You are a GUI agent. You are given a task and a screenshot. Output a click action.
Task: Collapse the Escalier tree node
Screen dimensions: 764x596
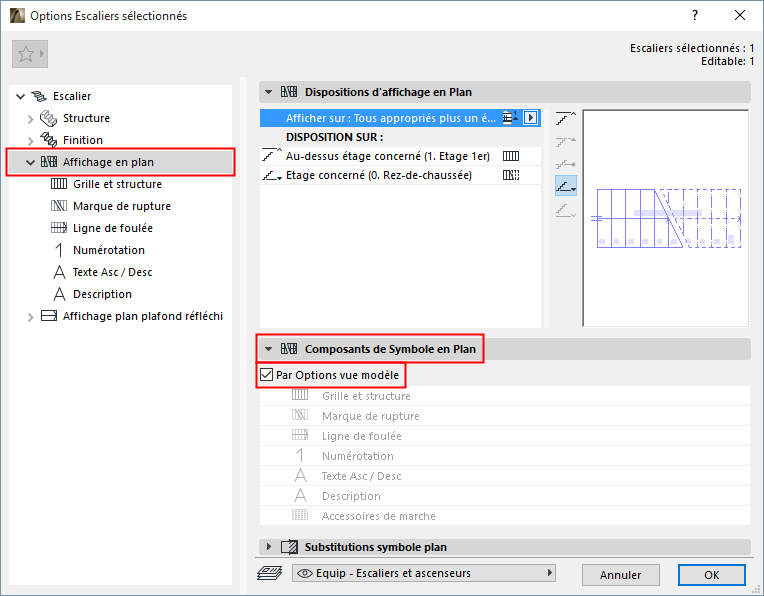click(20, 96)
